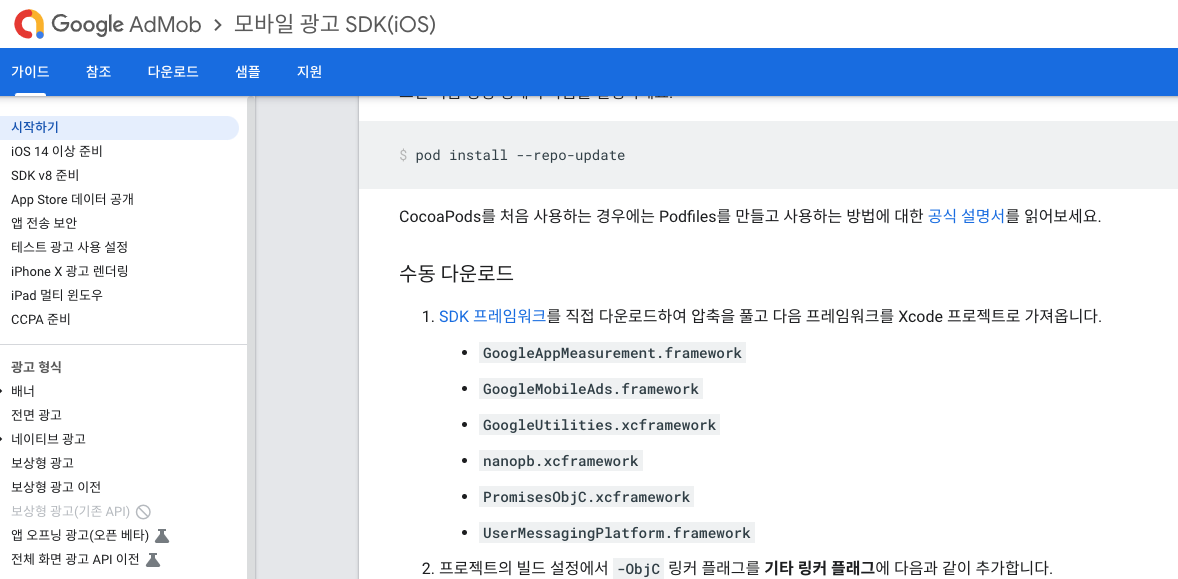Open CCPA 준비 sidebar item

41,319
